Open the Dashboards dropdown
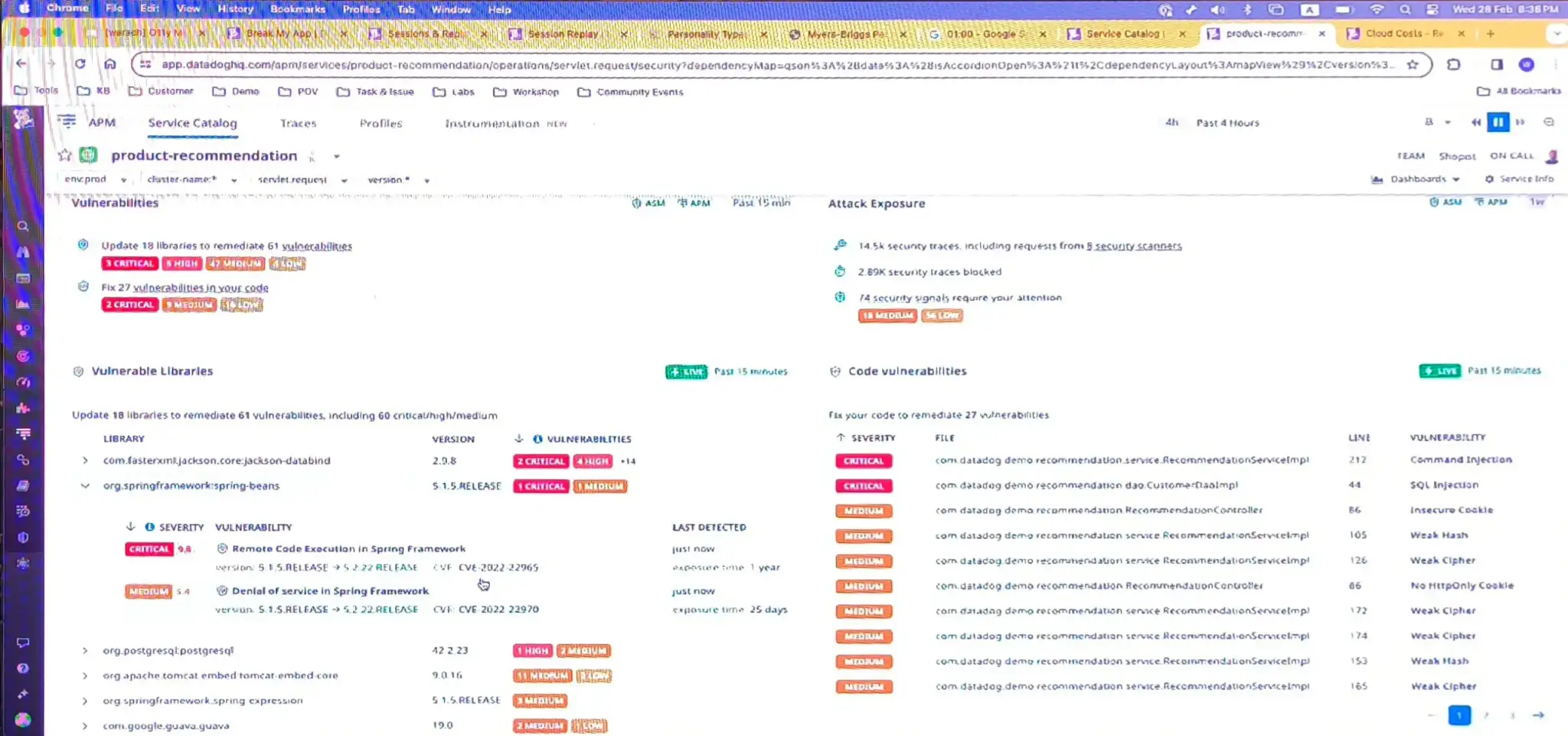The width and height of the screenshot is (1568, 736). [1417, 178]
